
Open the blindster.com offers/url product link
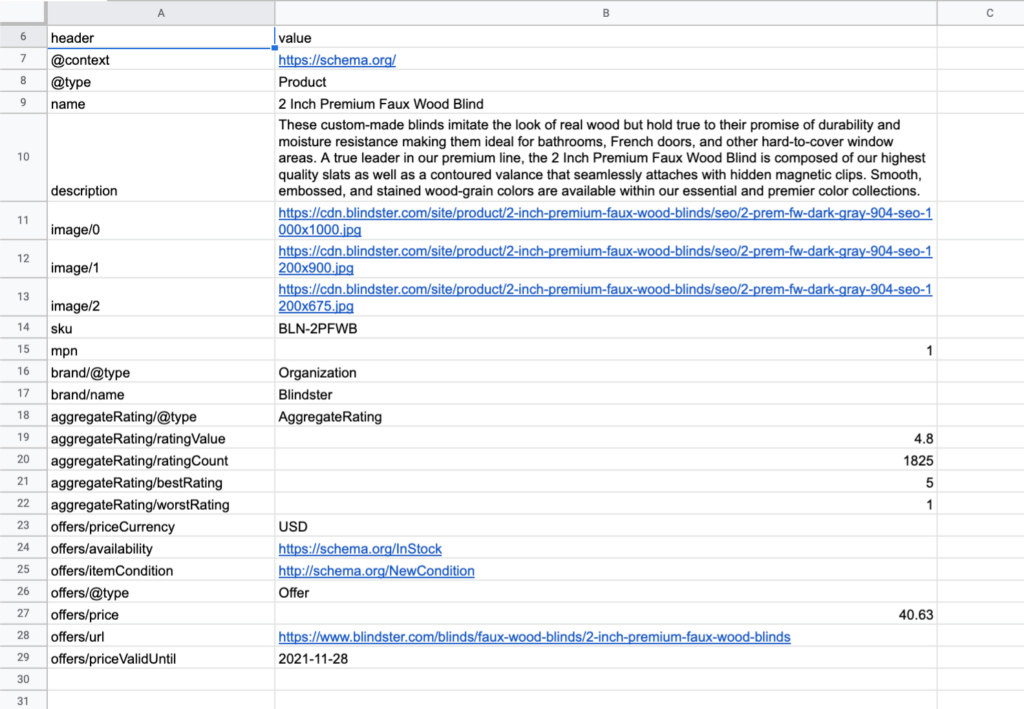coord(534,637)
